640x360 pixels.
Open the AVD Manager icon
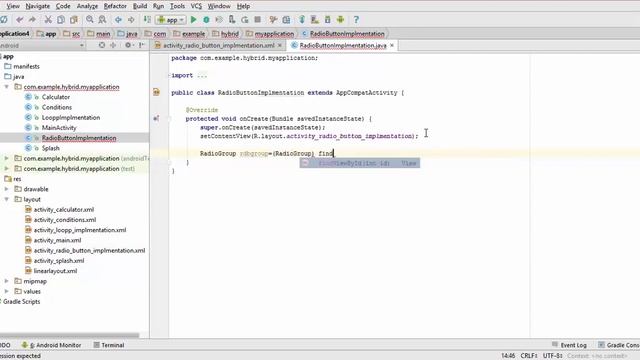coord(315,20)
